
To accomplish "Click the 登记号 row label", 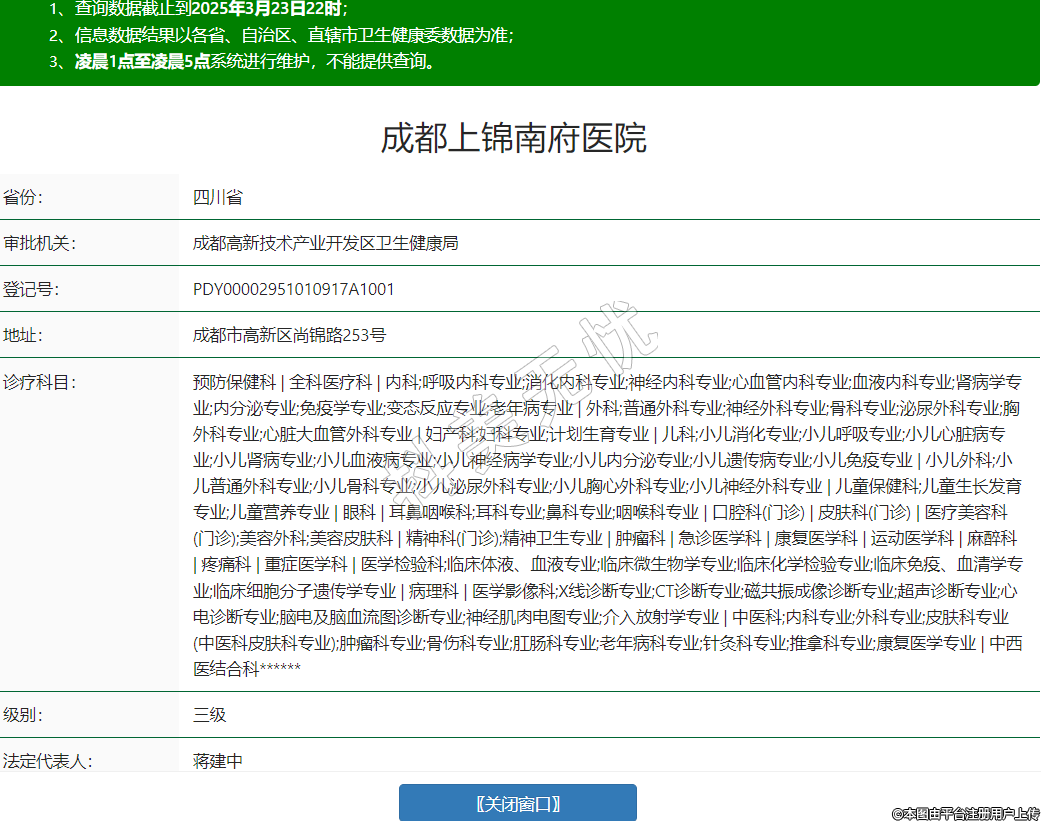I will point(32,289).
